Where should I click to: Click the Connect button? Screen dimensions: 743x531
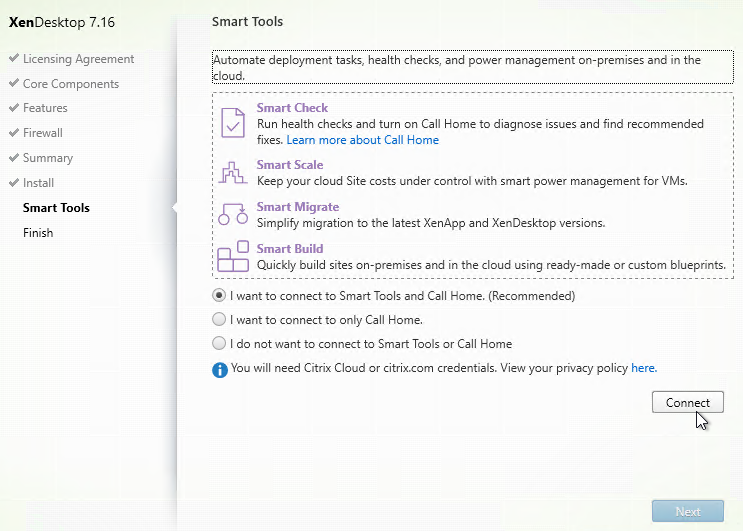(x=688, y=402)
